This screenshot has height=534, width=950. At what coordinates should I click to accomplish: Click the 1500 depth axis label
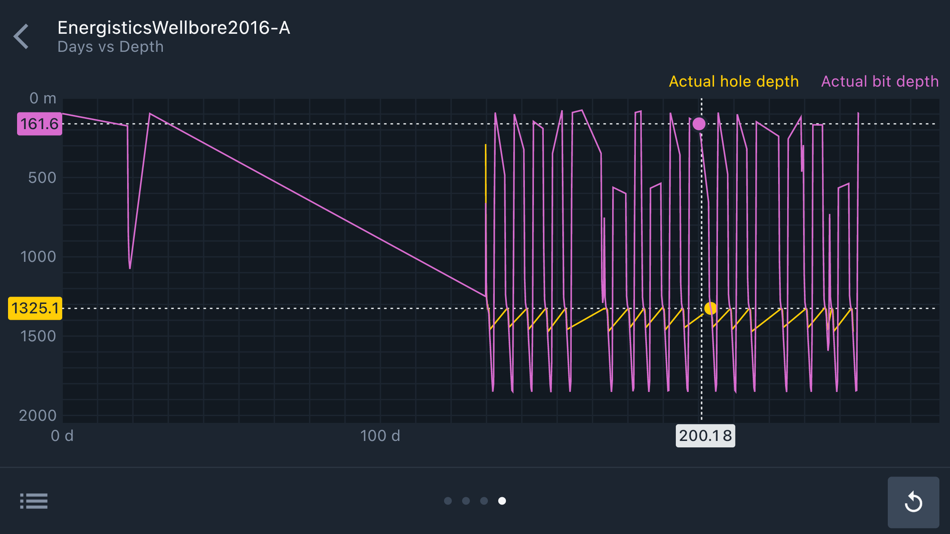pos(38,336)
